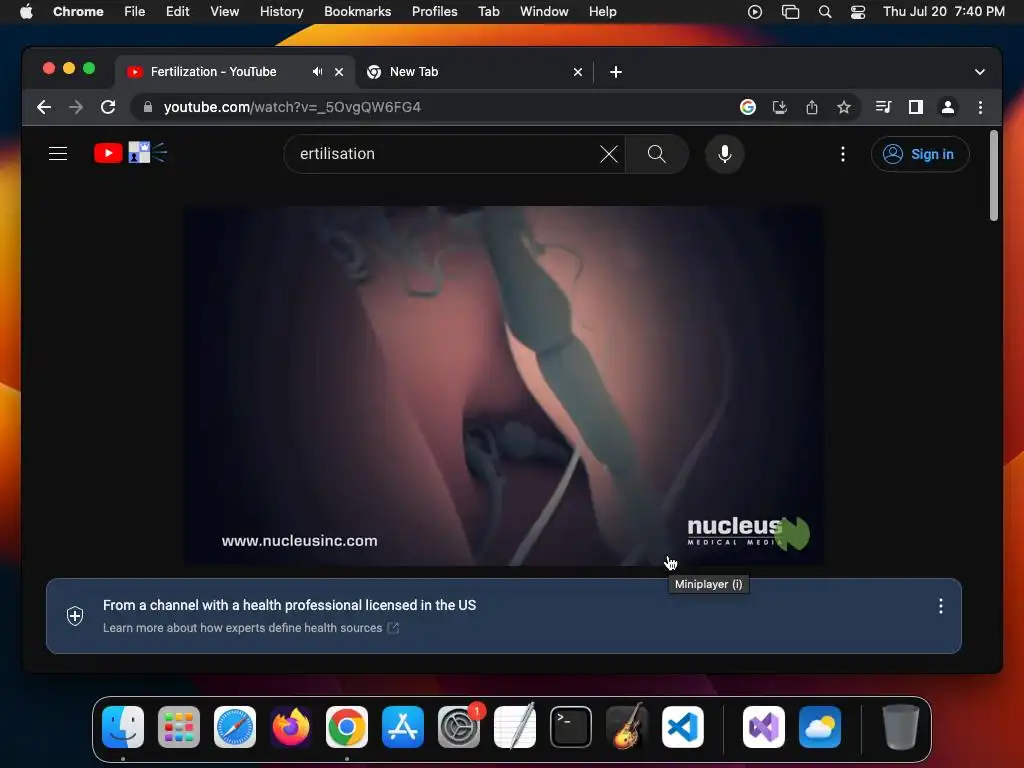Open Terminal from the dock
1024x768 pixels.
[571, 727]
